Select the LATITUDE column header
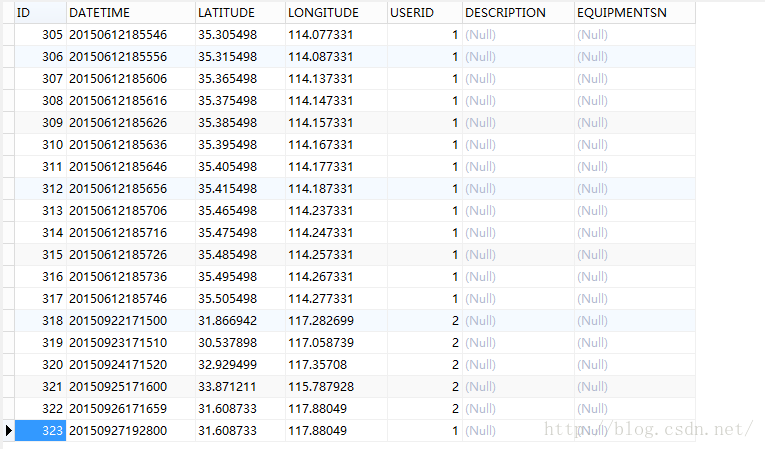Image resolution: width=765 pixels, height=449 pixels. [240, 13]
